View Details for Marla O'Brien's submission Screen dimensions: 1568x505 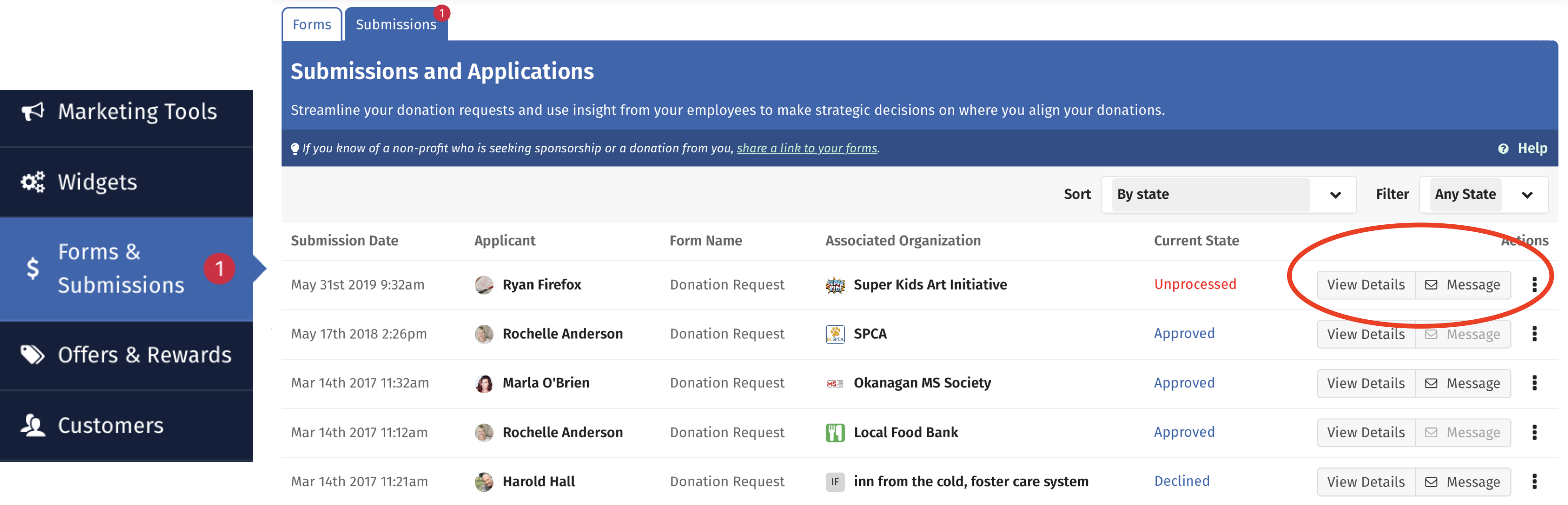tap(1366, 383)
